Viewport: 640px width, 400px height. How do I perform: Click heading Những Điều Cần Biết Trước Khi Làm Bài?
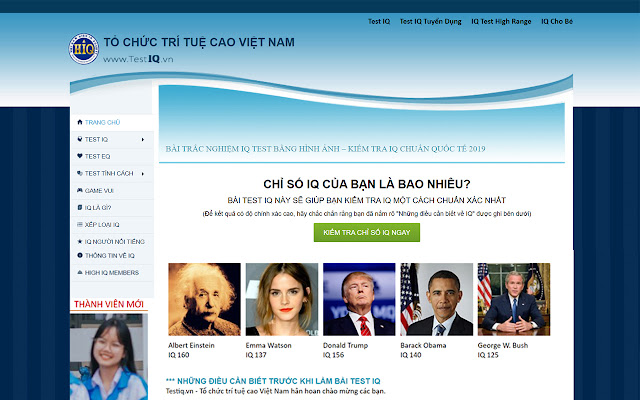click(273, 381)
